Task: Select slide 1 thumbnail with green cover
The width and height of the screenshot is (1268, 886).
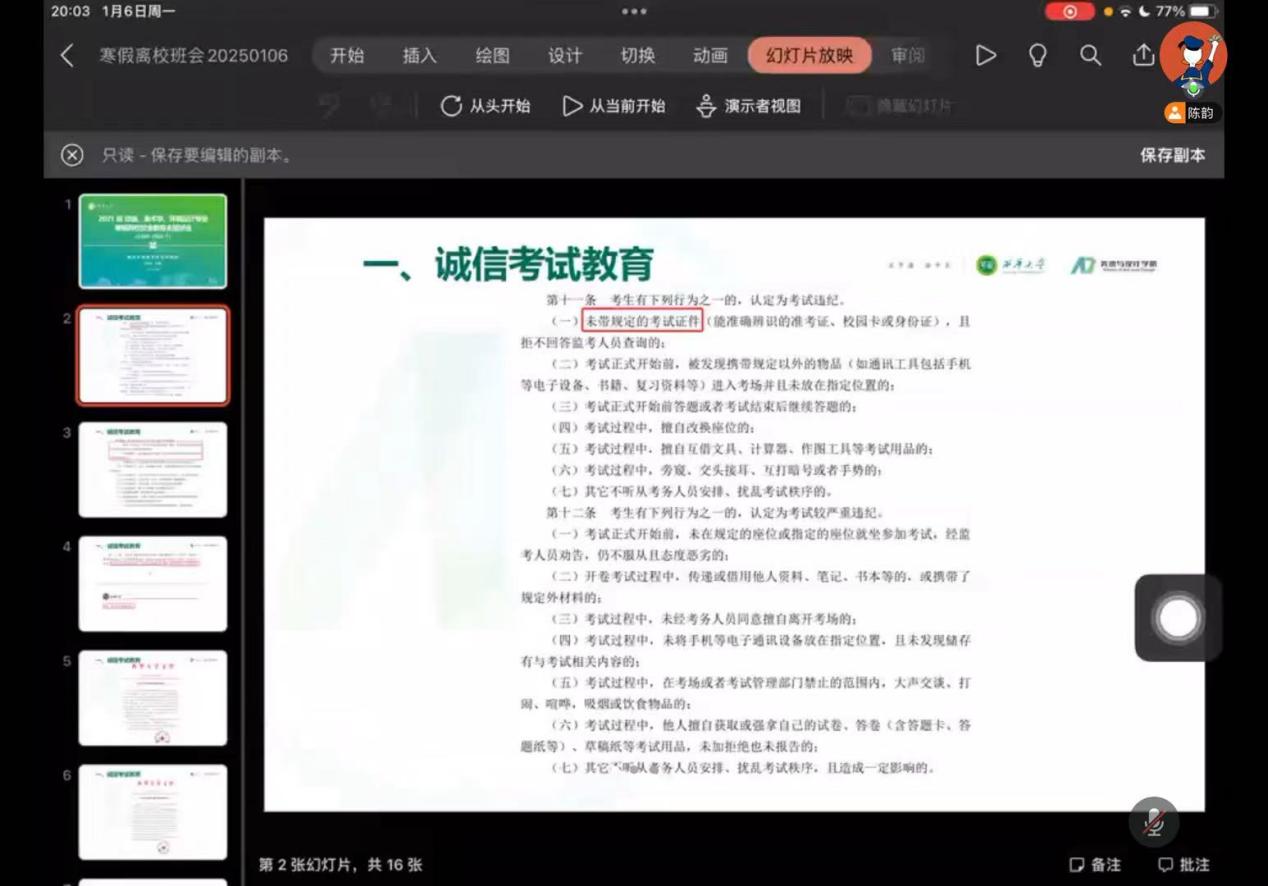Action: (153, 241)
